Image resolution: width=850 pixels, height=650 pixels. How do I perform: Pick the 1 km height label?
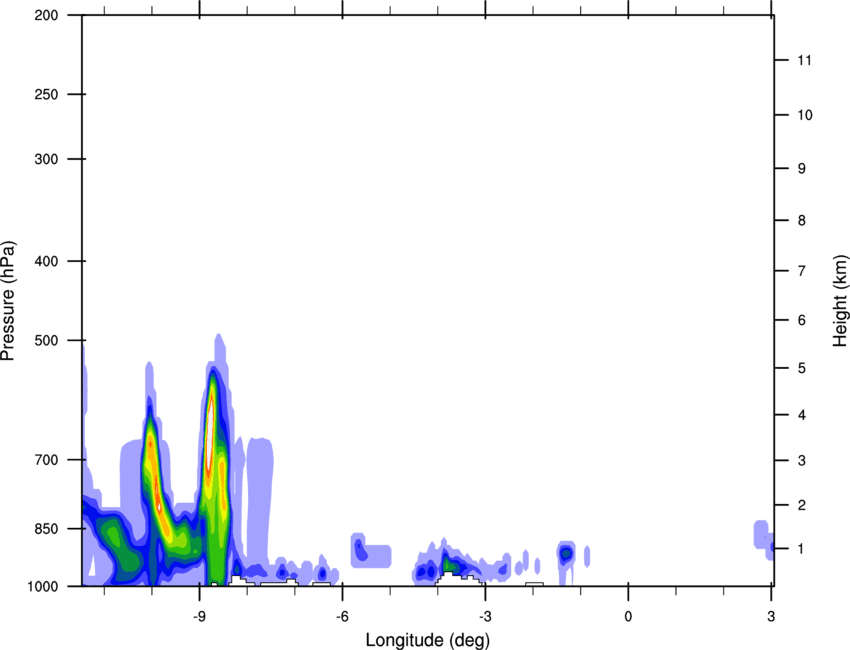coord(801,549)
